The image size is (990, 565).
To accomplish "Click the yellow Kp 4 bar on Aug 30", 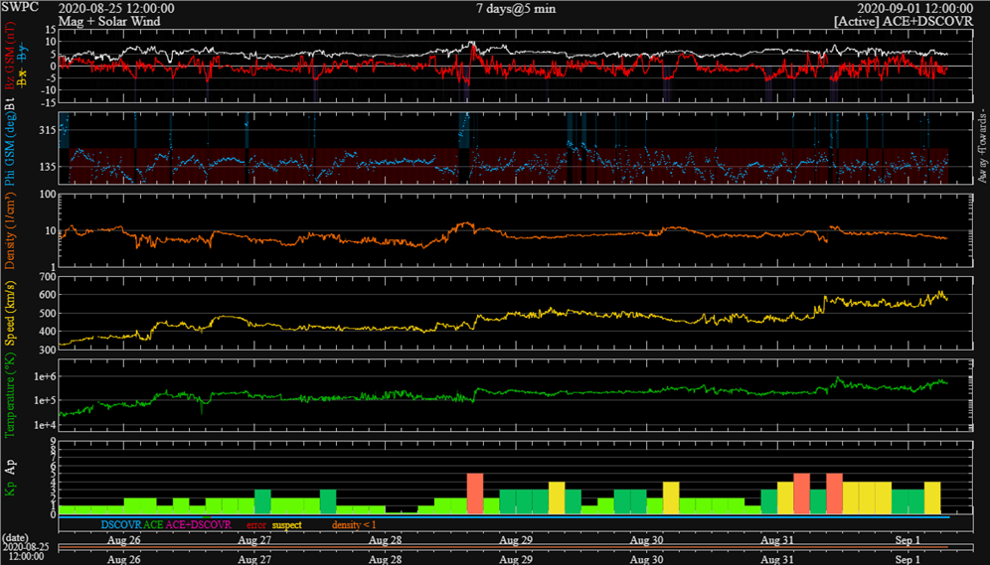I will 671,497.
